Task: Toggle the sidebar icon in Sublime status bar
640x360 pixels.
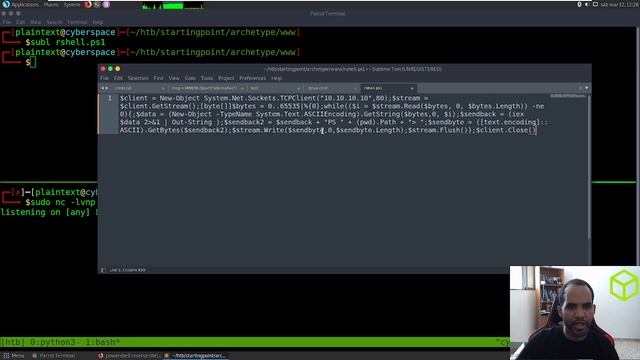Action: tap(103, 270)
